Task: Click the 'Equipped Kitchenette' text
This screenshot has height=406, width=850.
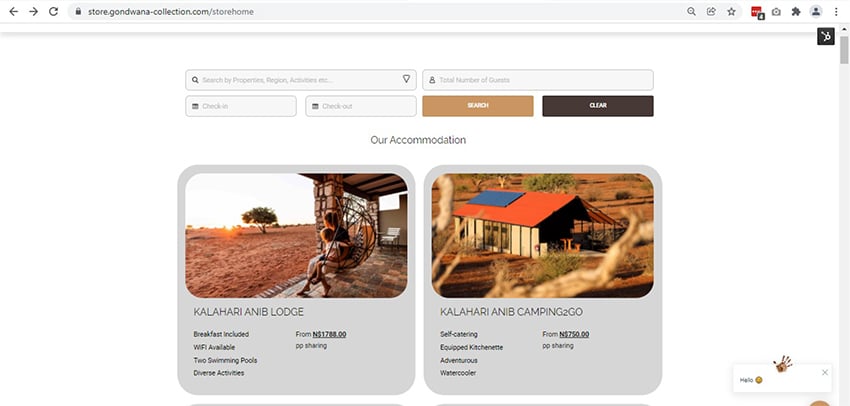Action: tap(472, 347)
